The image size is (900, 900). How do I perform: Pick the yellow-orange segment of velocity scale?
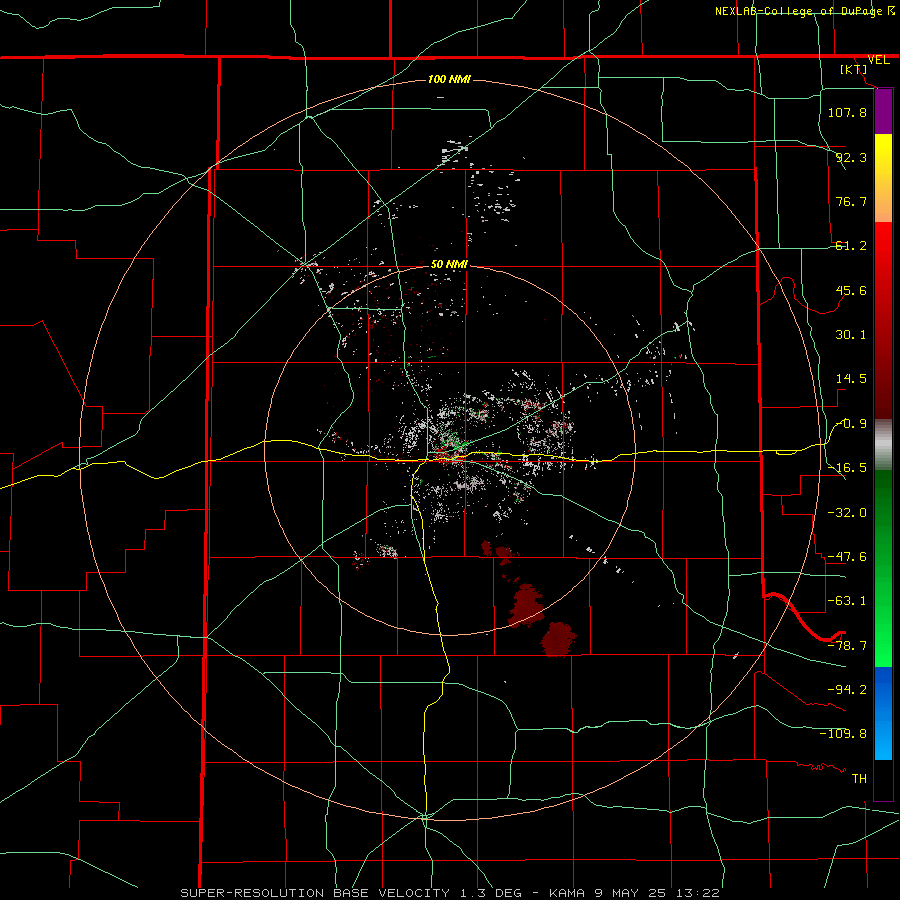coord(883,178)
